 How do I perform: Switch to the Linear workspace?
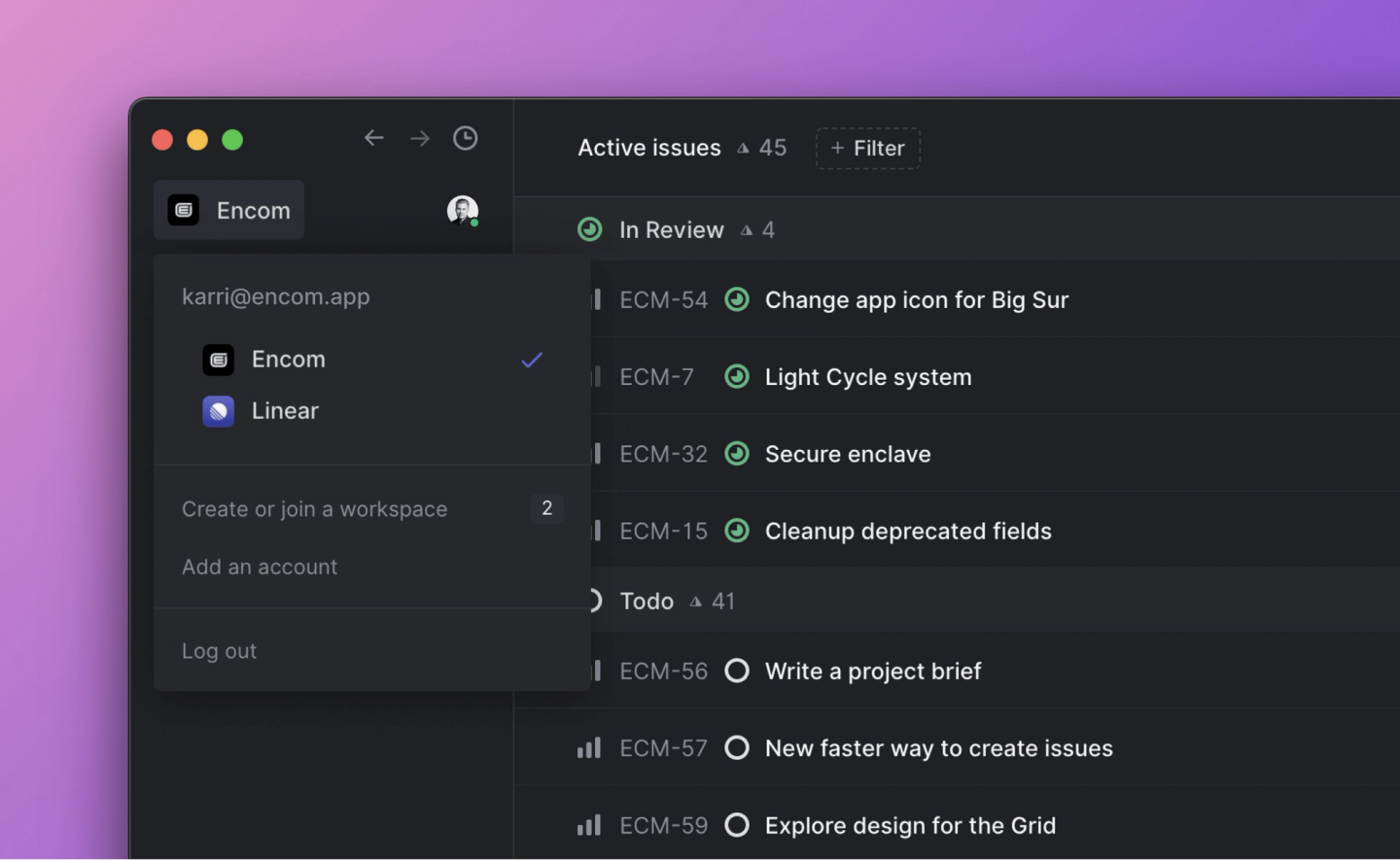tap(284, 411)
